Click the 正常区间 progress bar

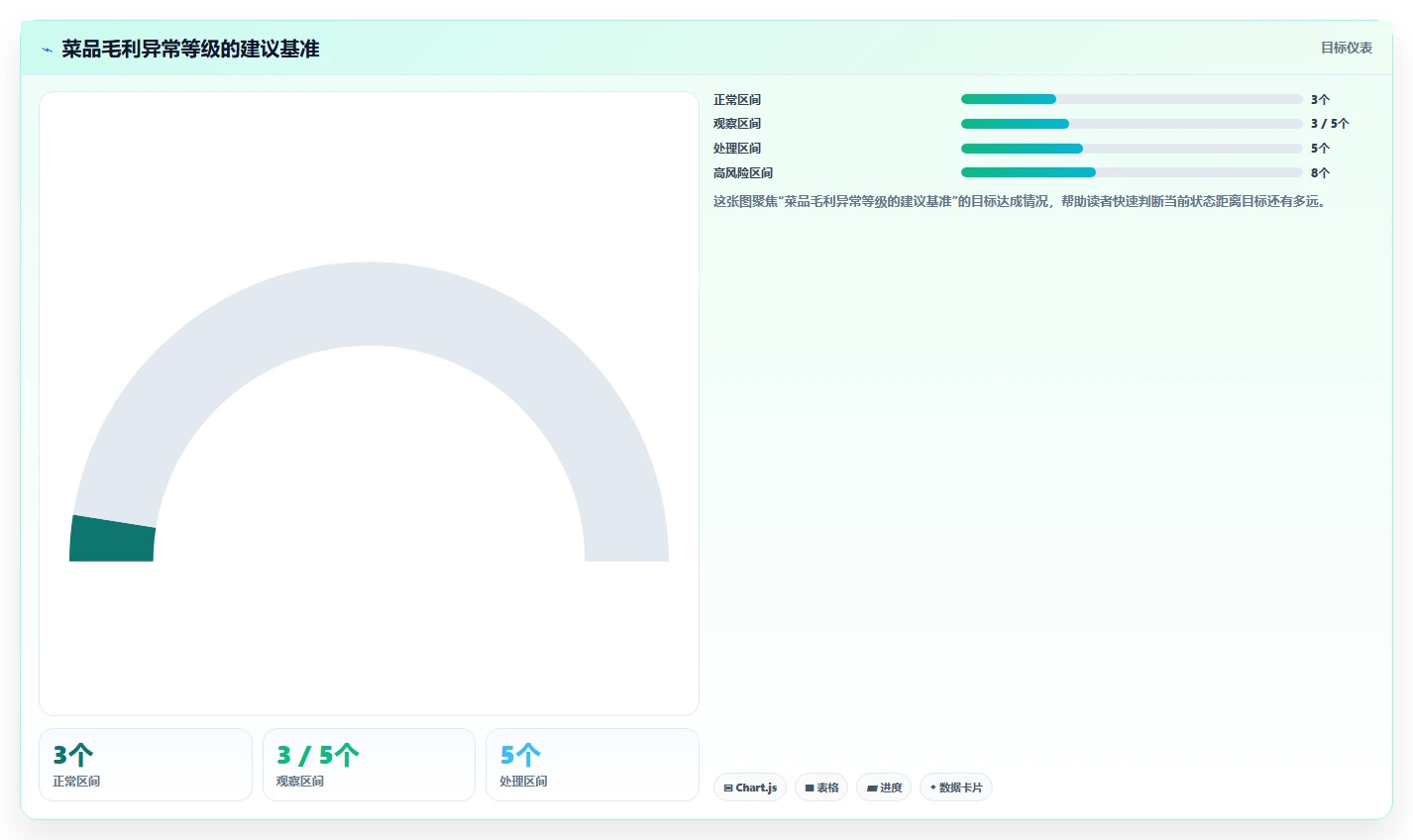click(x=1132, y=99)
